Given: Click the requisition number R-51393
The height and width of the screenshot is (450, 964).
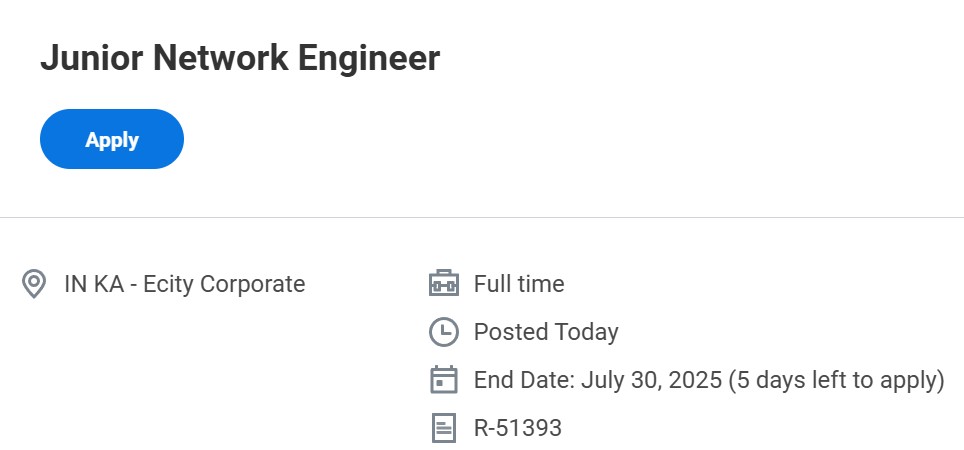Looking at the screenshot, I should coord(518,428).
